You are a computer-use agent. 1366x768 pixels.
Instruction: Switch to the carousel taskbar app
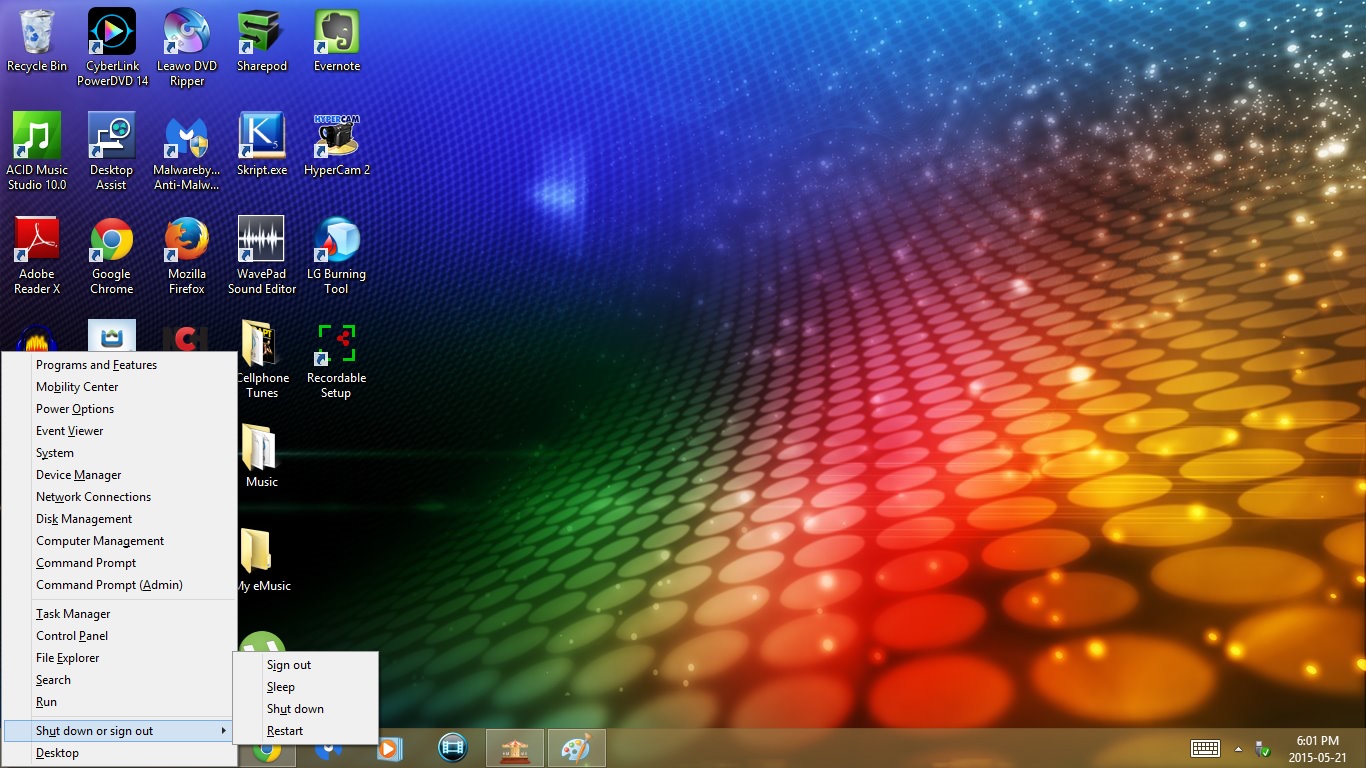tap(515, 749)
